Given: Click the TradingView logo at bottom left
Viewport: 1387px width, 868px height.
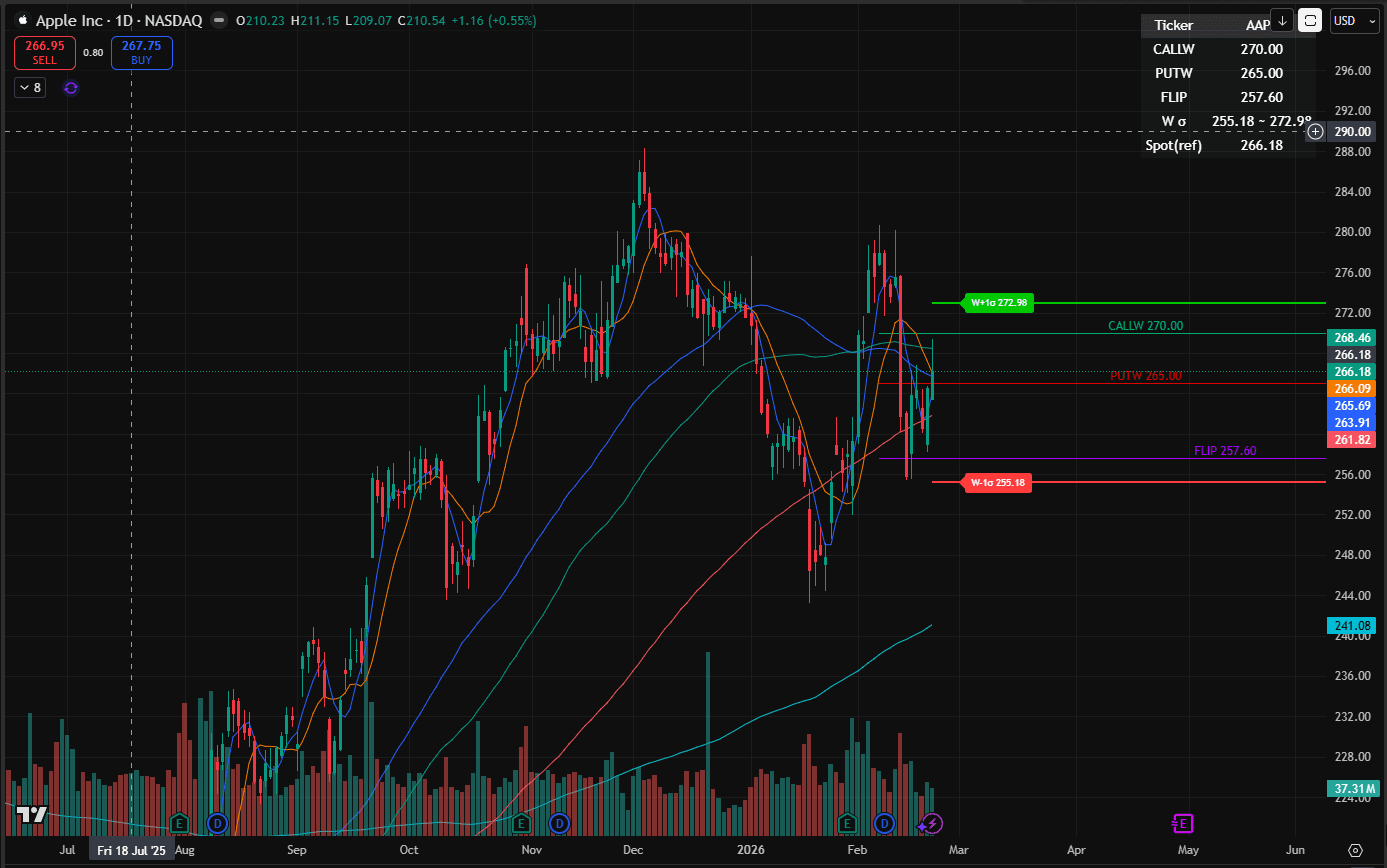Looking at the screenshot, I should 30,814.
